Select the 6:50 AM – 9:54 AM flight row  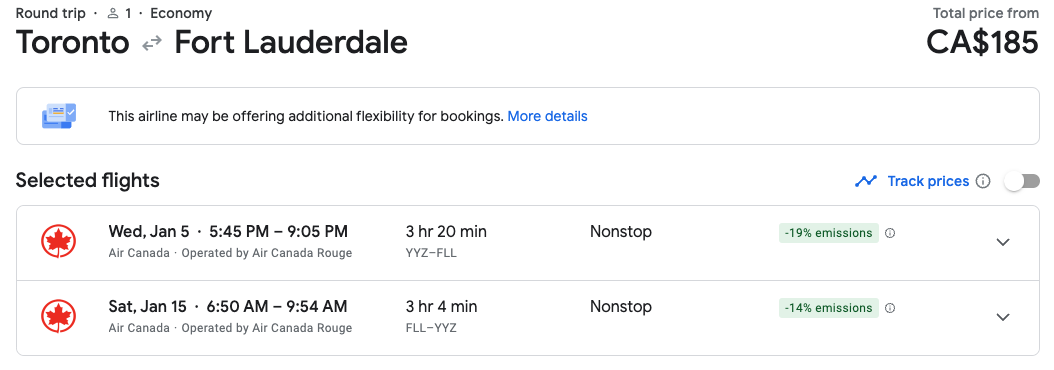click(x=528, y=318)
